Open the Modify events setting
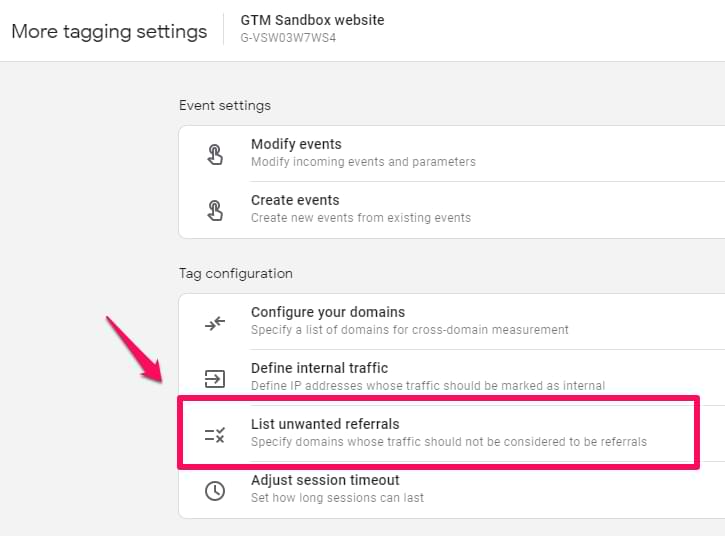 pyautogui.click(x=296, y=144)
